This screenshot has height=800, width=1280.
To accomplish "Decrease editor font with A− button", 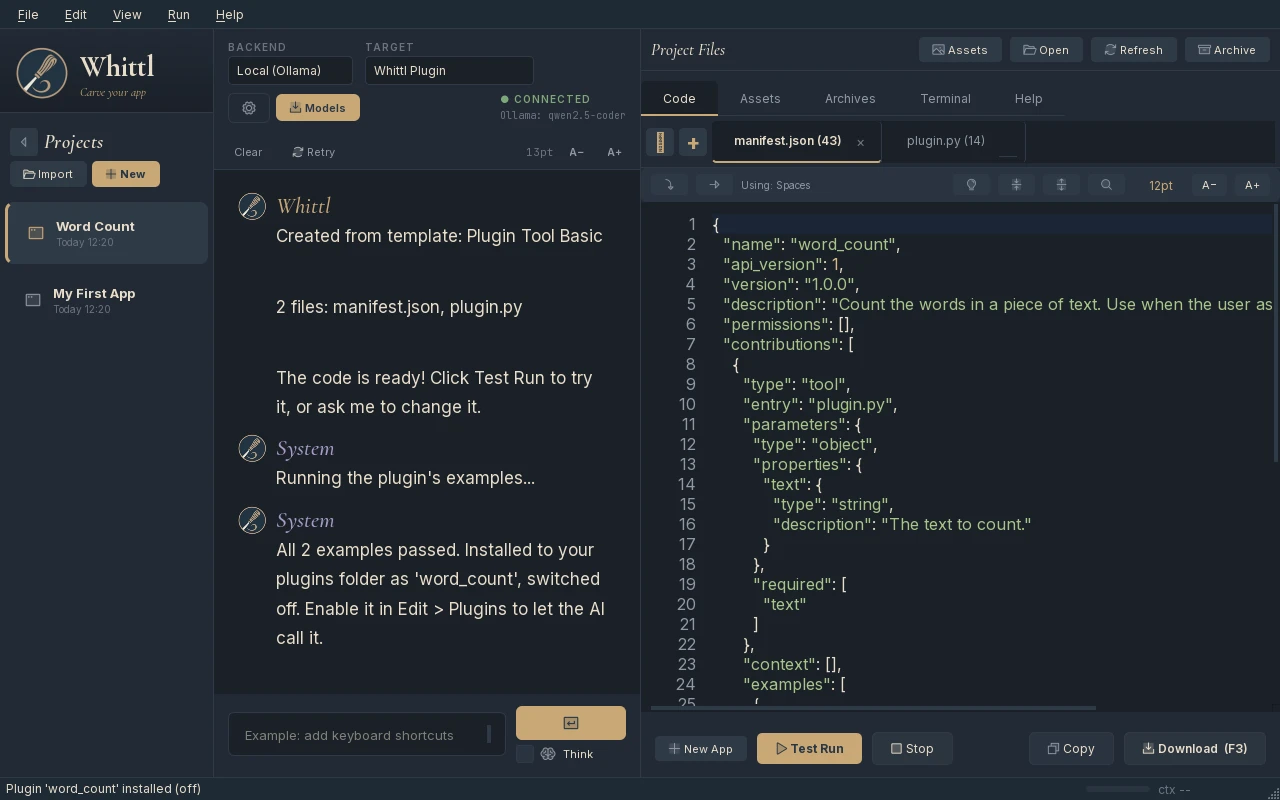I will (x=1209, y=185).
